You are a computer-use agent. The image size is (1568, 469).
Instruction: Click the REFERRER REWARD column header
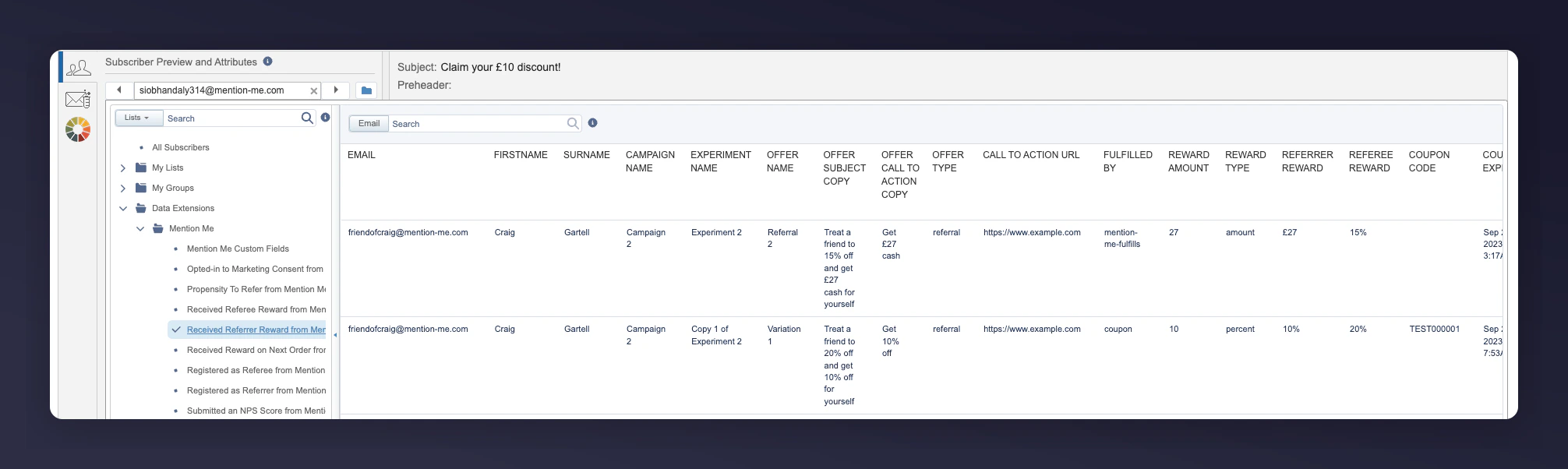[x=1307, y=161]
